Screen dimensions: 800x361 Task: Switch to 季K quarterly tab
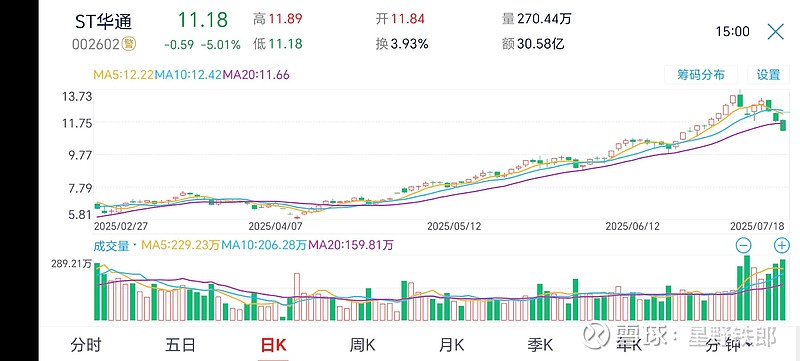[x=540, y=345]
